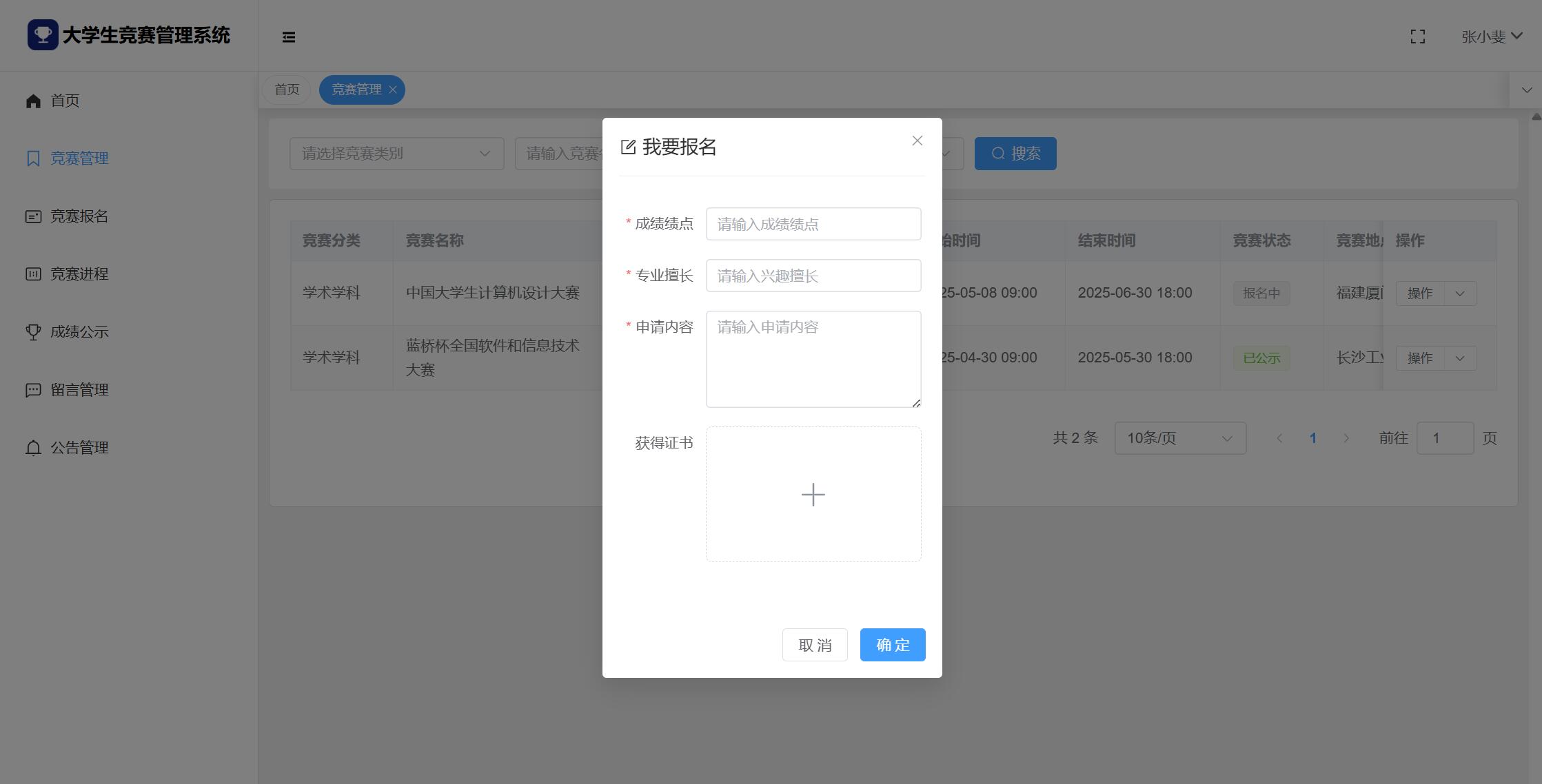Screen dimensions: 1542x784
Task: Click the chat icon for 留言管理
Action: [33, 390]
